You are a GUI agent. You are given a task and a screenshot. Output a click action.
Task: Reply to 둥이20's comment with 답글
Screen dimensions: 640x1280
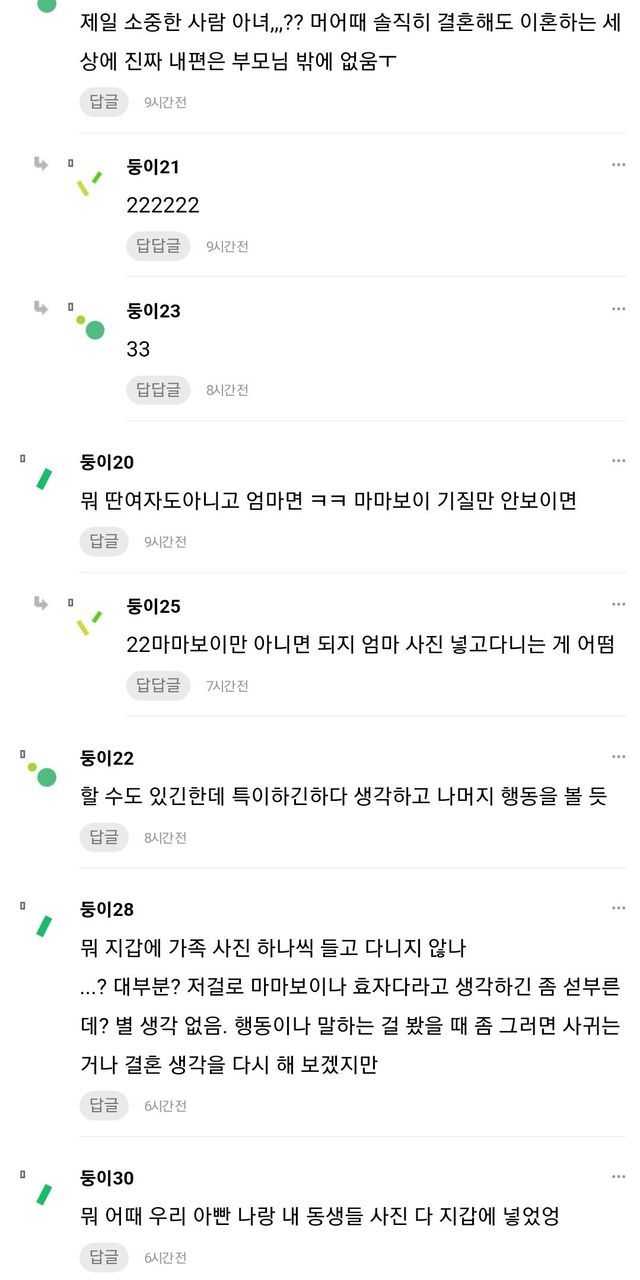click(x=104, y=541)
